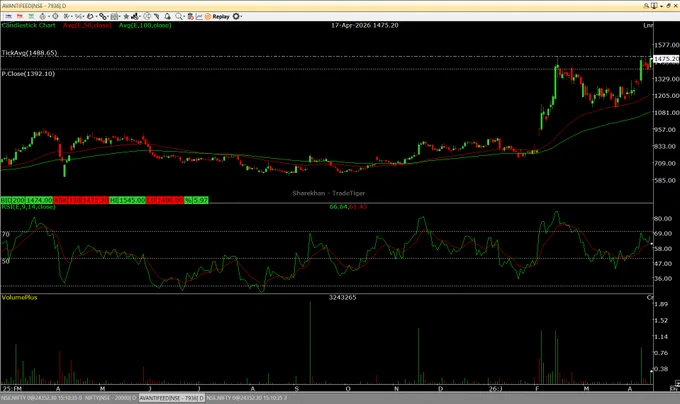
Task: Click the red Avg(E,50,close) indicator label
Action: [87, 25]
